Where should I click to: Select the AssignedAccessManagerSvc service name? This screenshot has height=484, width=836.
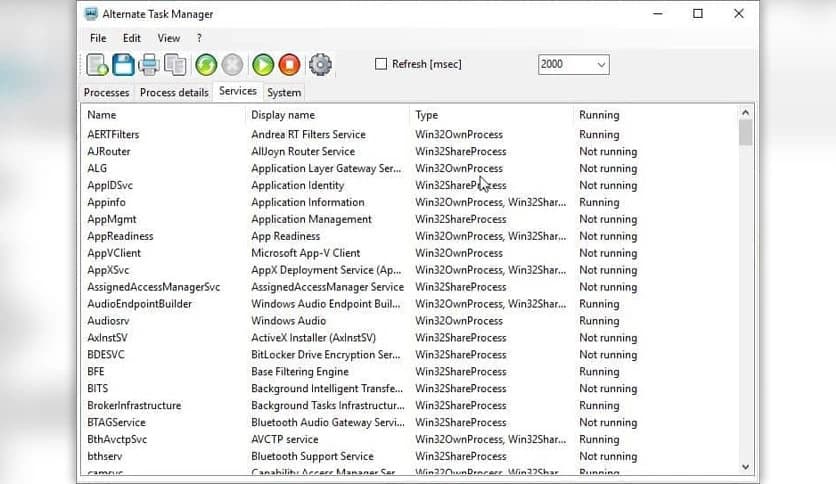click(x=154, y=287)
